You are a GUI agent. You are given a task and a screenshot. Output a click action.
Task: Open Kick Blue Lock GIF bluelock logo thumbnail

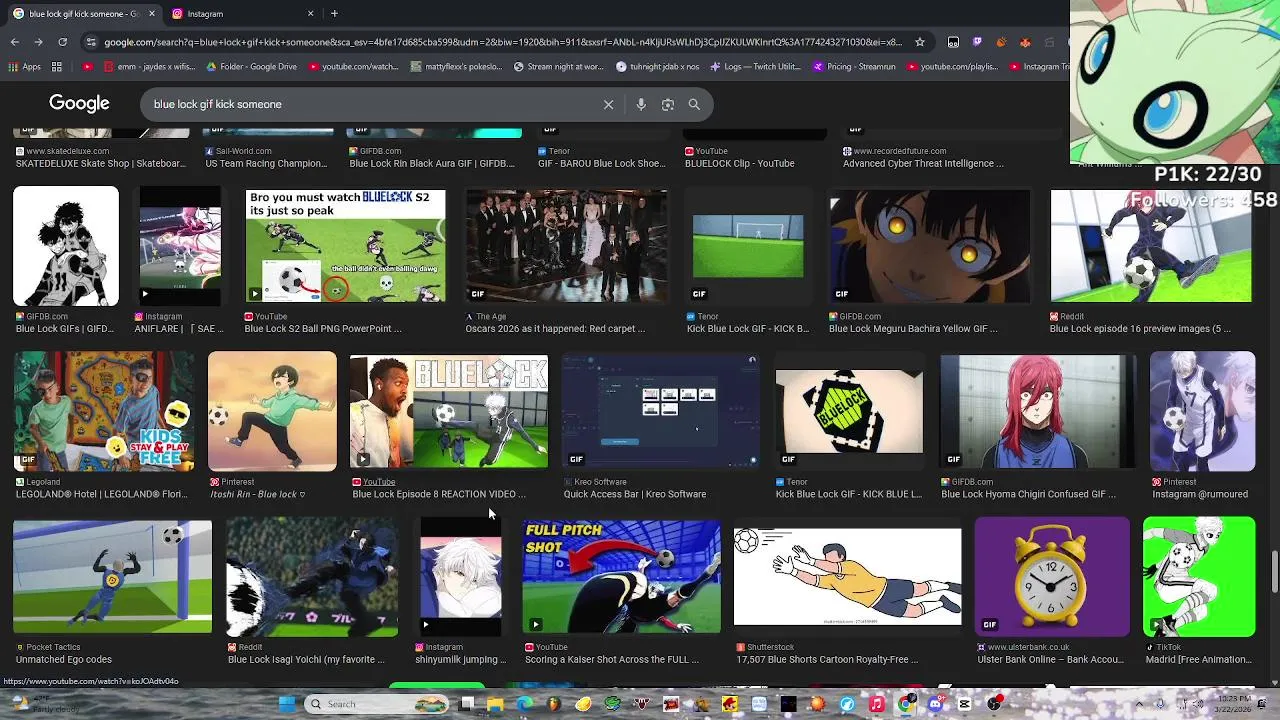[x=849, y=411]
